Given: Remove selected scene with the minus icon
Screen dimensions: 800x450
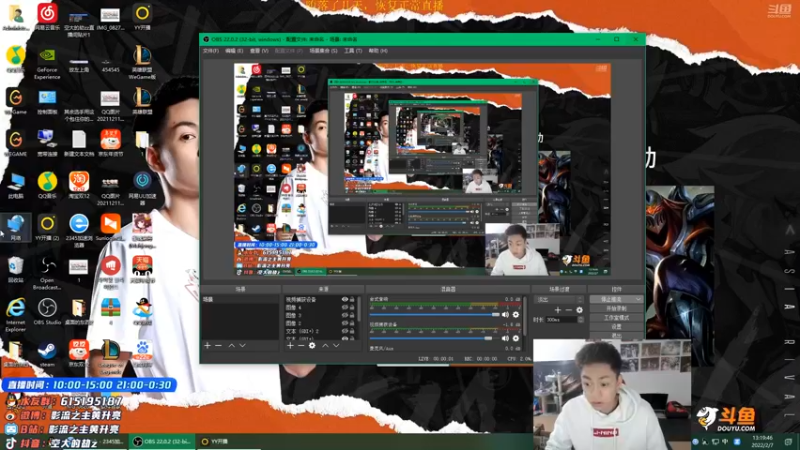Looking at the screenshot, I should pos(218,345).
